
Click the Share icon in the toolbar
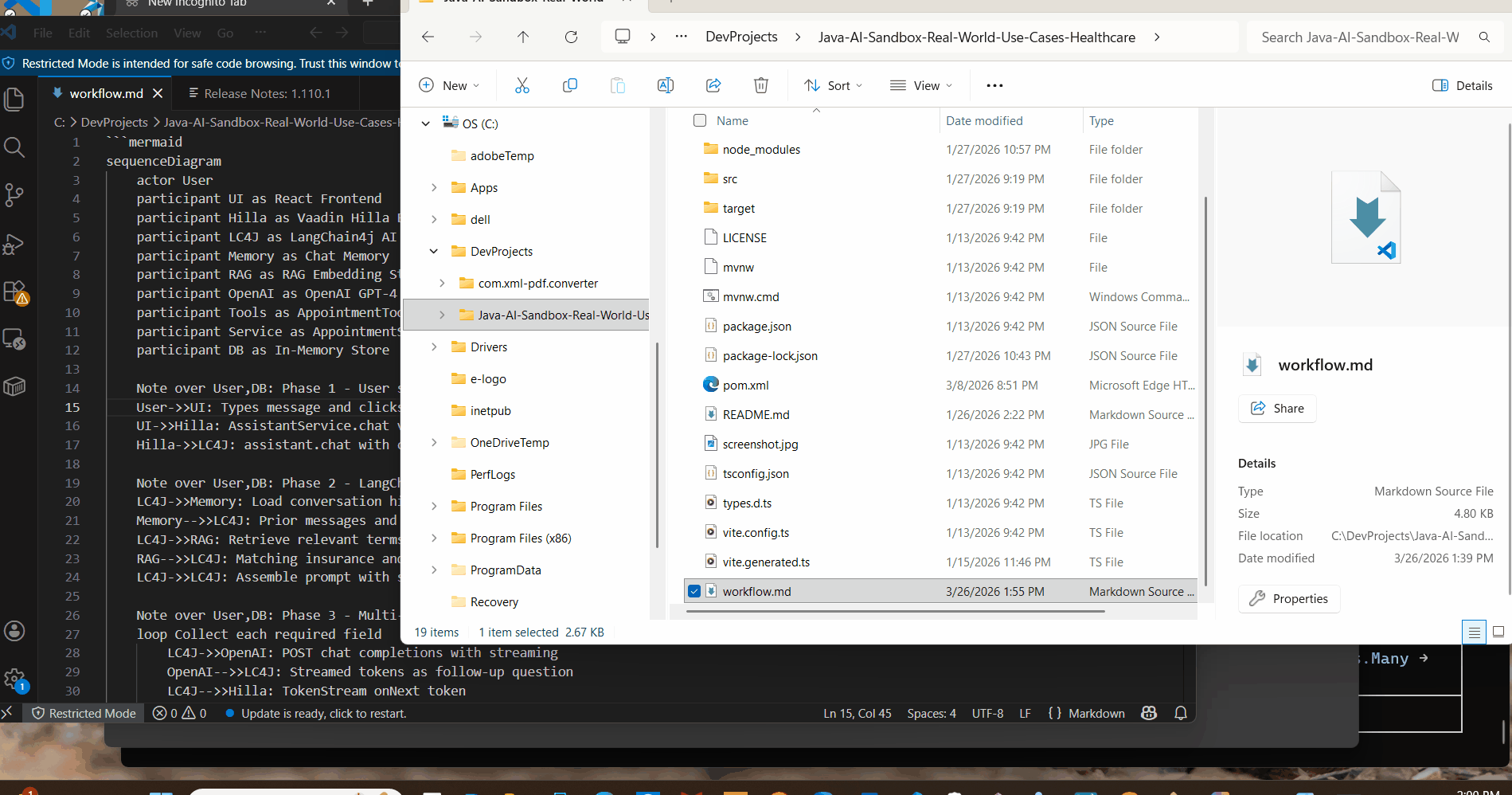point(713,85)
